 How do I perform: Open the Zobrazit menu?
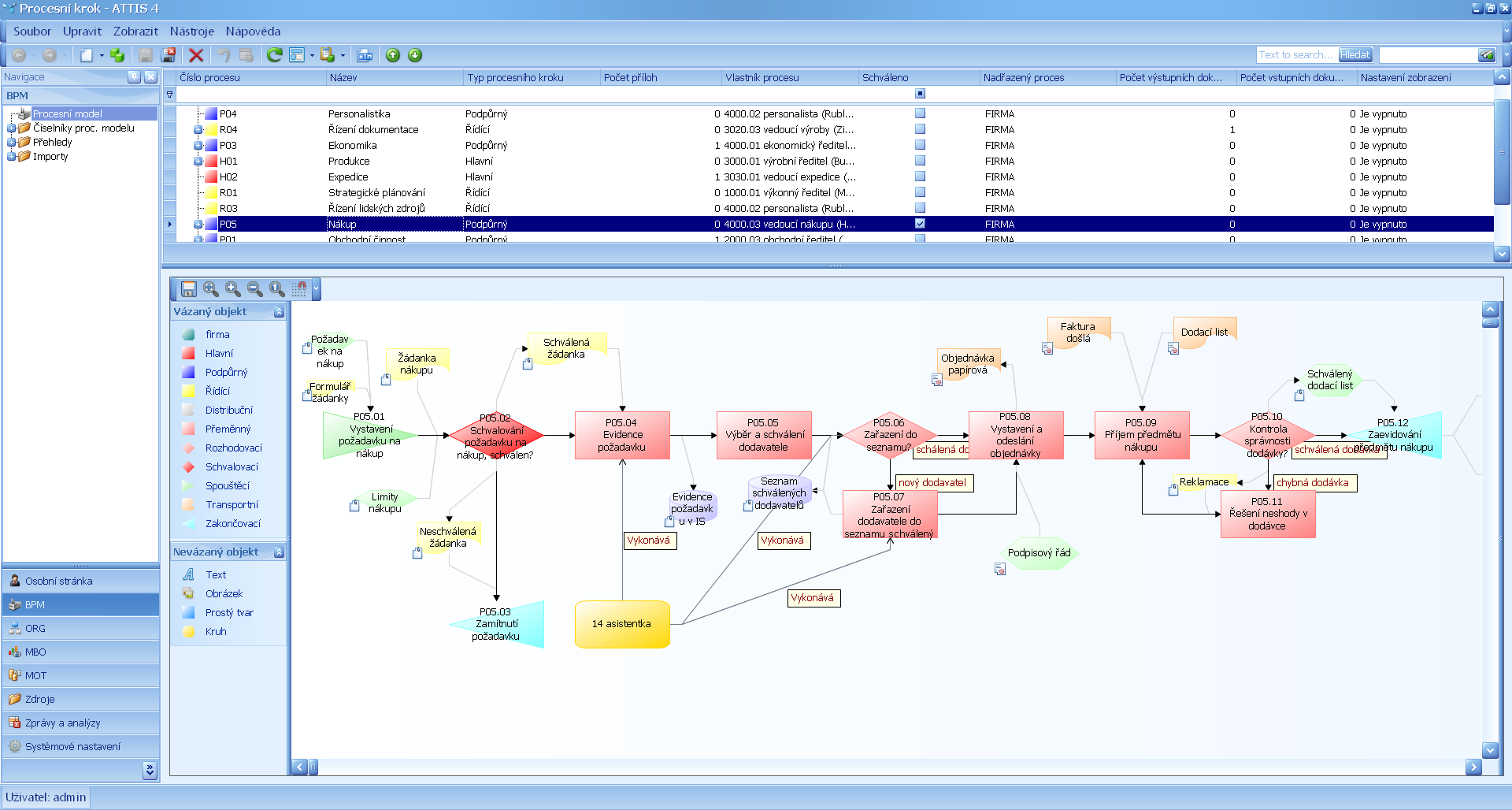click(135, 32)
